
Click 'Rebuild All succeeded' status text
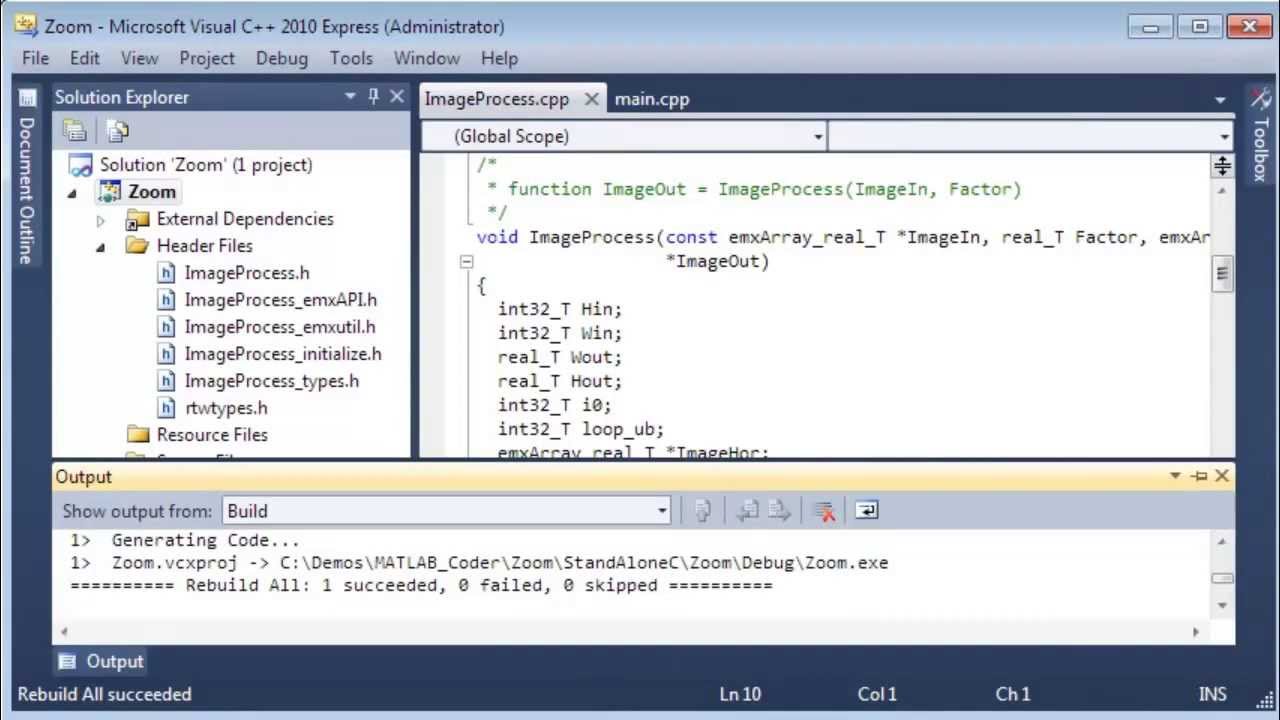(105, 694)
